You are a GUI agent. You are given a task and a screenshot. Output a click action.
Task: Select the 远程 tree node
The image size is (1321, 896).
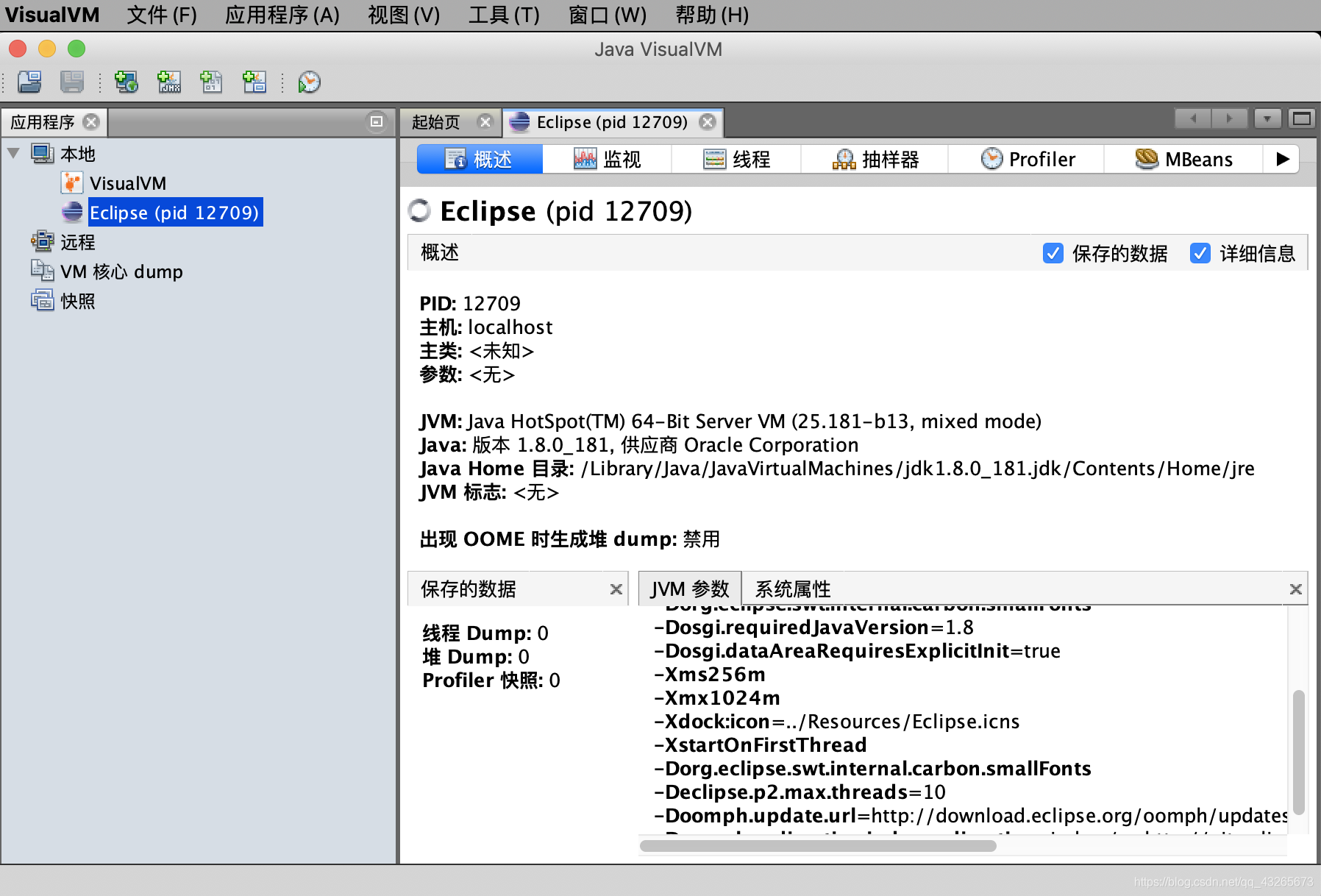coord(78,242)
